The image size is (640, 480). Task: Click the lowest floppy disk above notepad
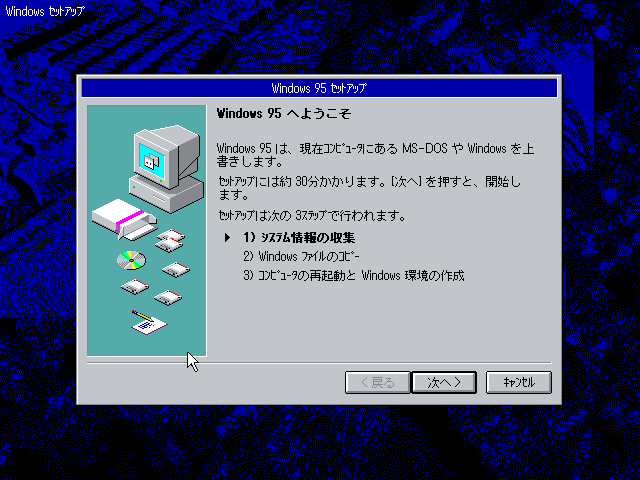point(168,297)
